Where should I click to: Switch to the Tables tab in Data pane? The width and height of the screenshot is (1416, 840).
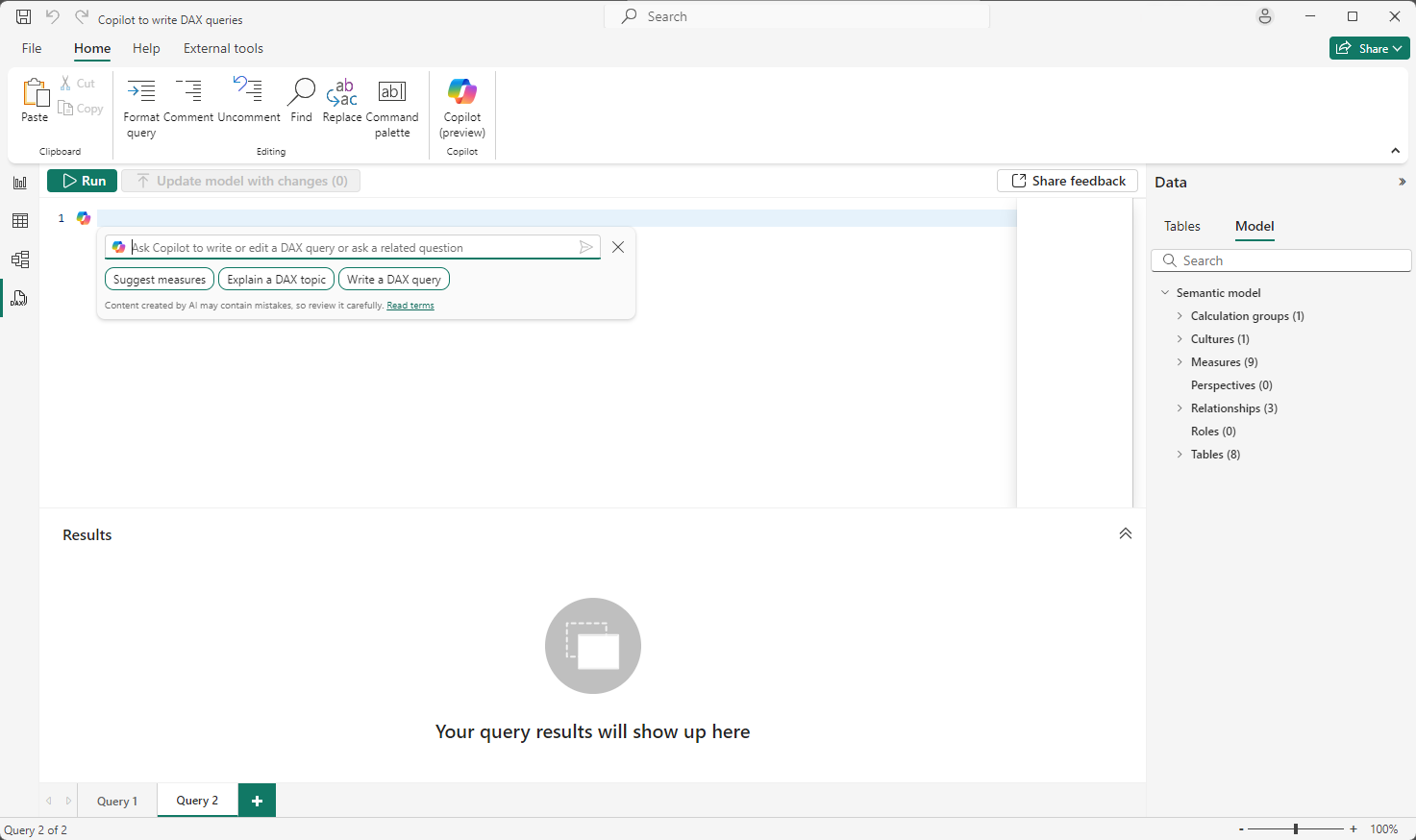click(1181, 227)
